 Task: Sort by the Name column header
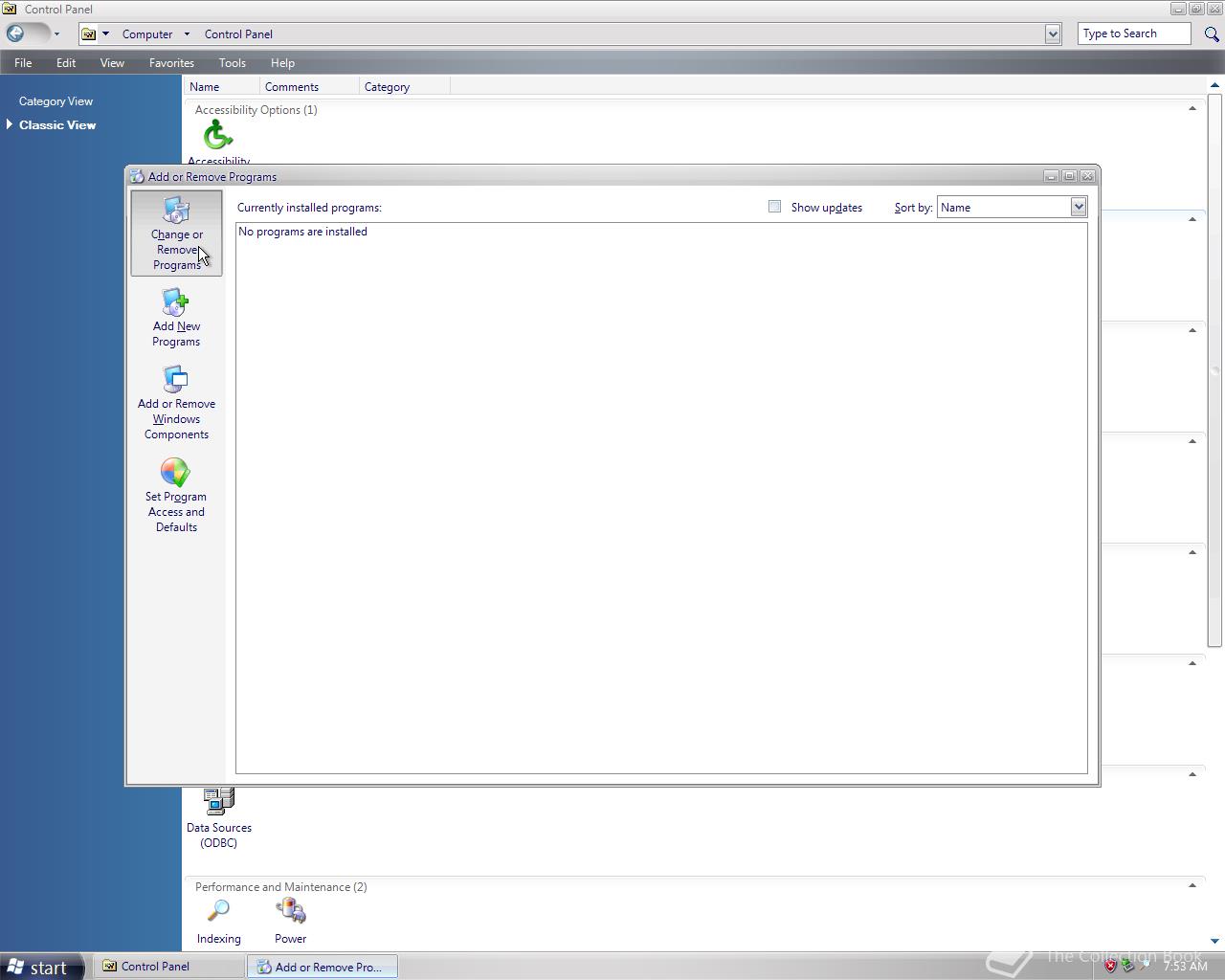point(221,86)
